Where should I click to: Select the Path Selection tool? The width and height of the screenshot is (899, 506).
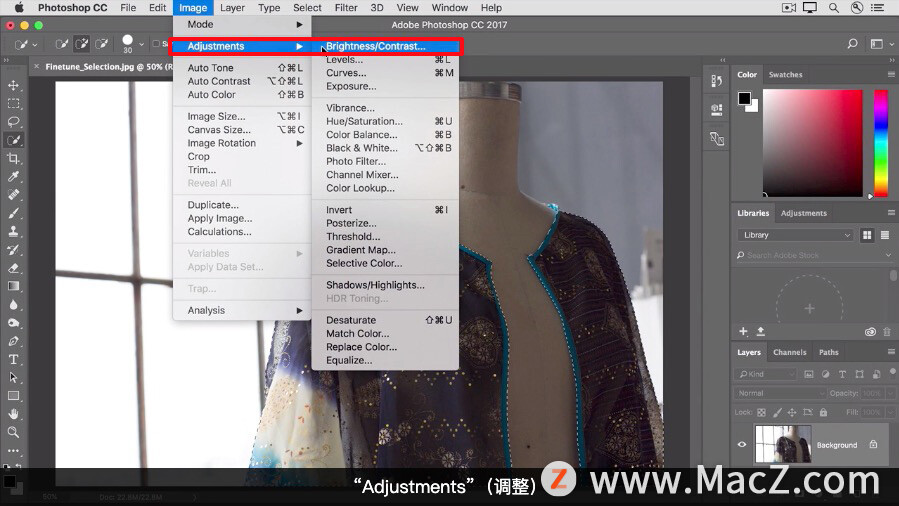pos(13,378)
